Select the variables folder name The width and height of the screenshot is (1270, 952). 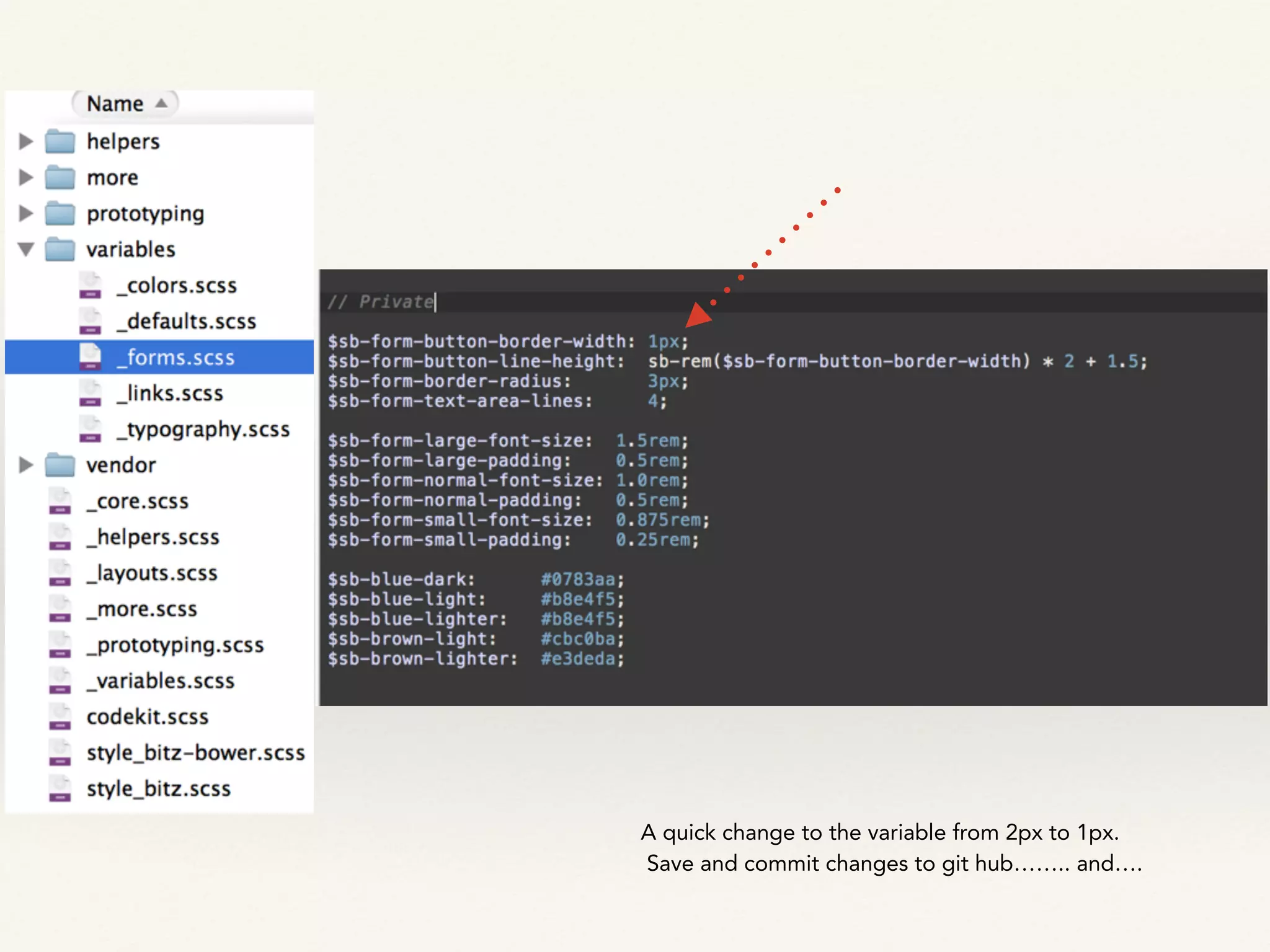coord(131,249)
